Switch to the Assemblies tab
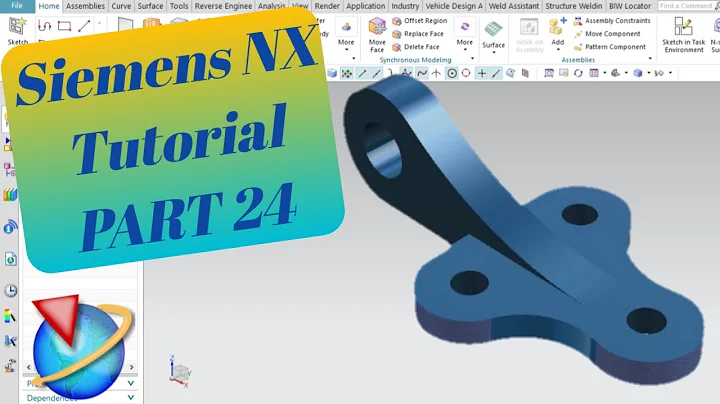The height and width of the screenshot is (404, 720). coord(85,6)
